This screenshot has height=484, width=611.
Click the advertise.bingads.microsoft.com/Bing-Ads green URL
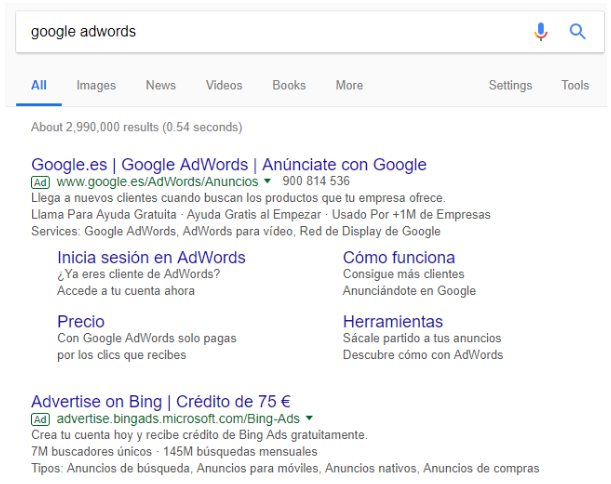click(x=178, y=419)
